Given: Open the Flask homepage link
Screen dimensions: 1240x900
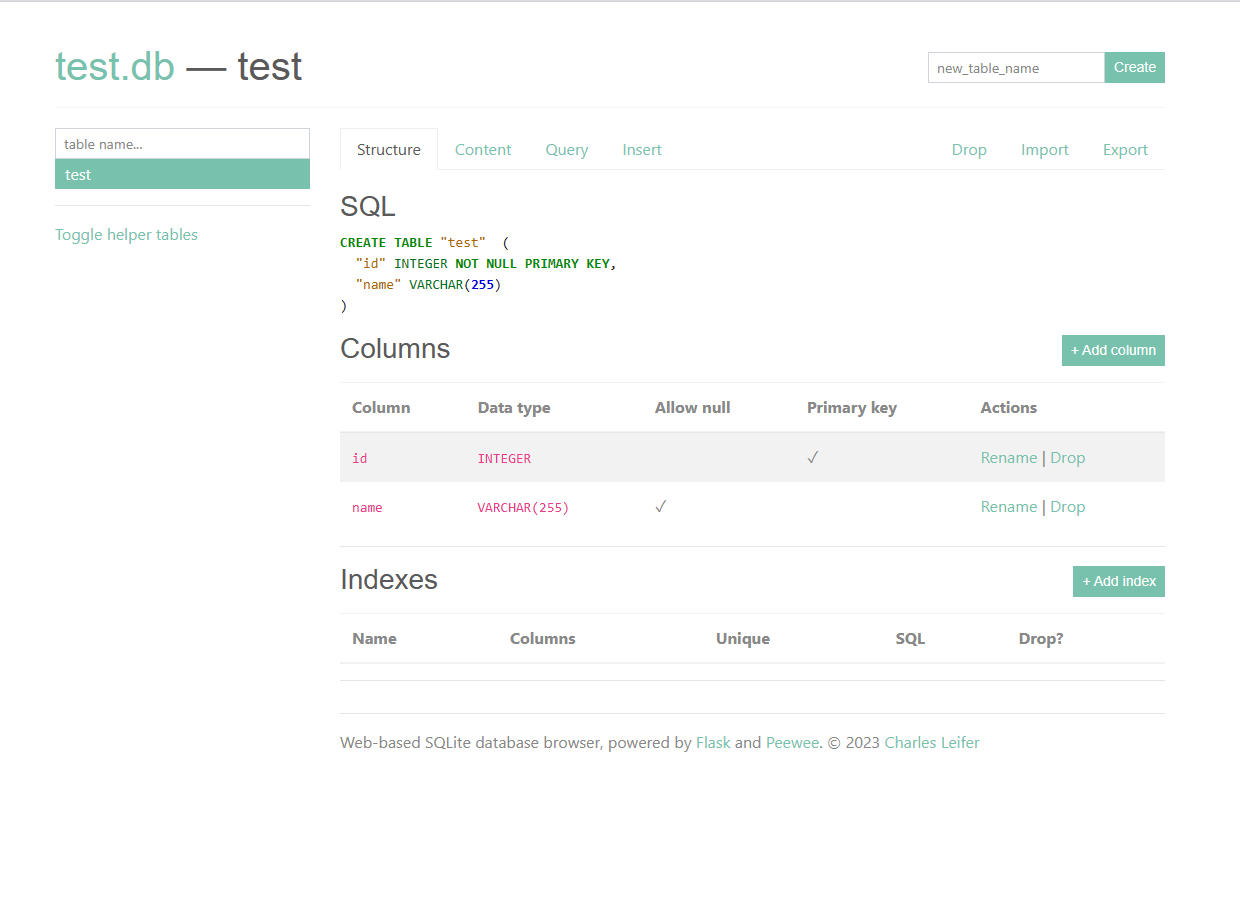Looking at the screenshot, I should coord(713,742).
